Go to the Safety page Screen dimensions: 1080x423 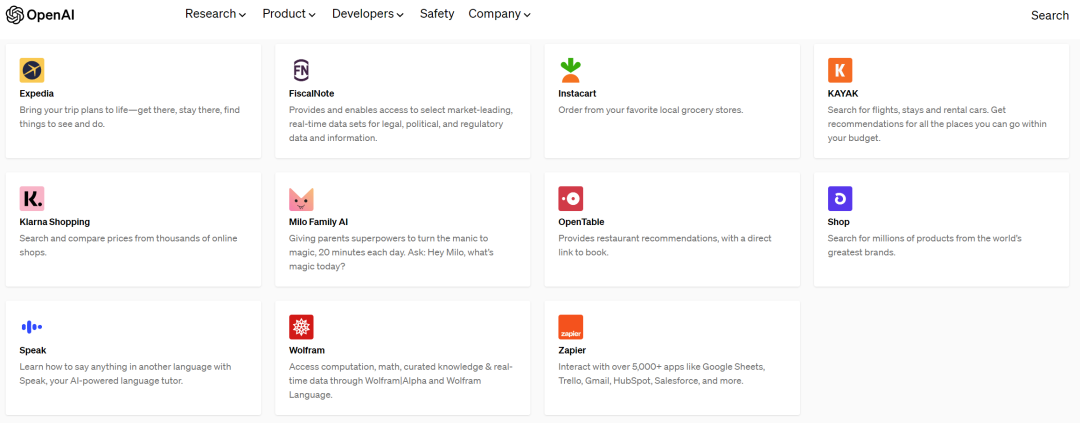point(437,14)
